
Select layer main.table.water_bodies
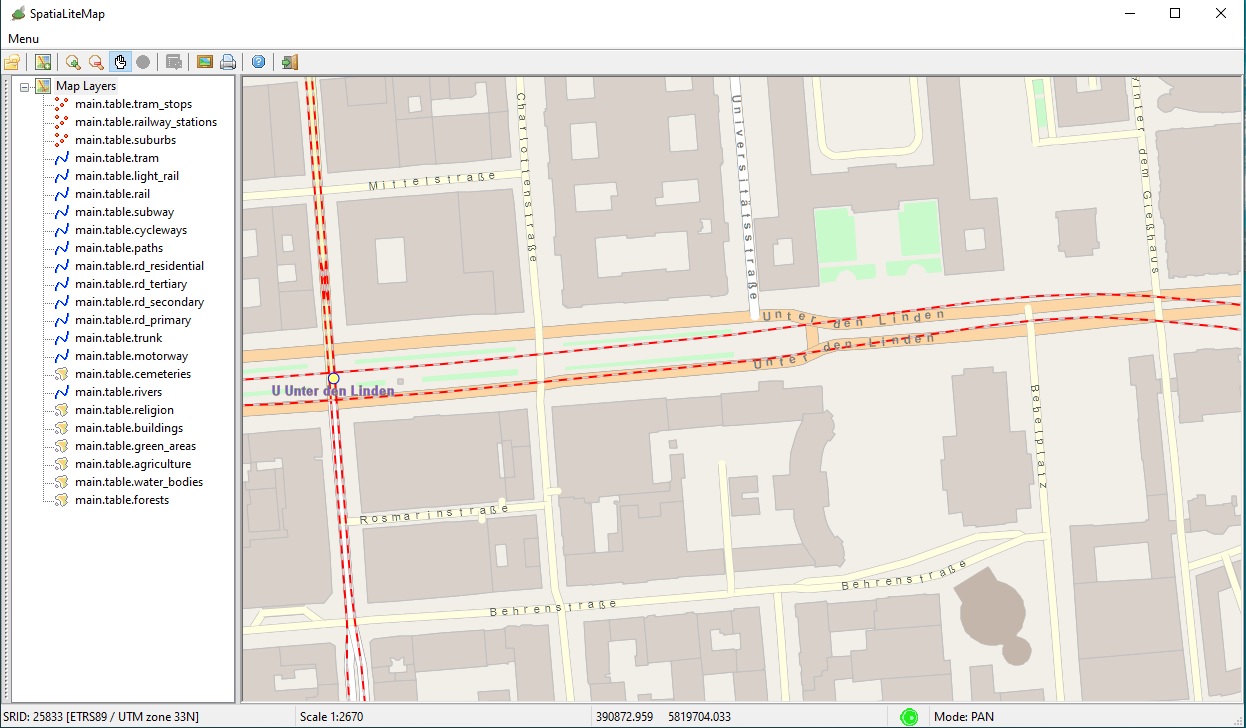139,482
